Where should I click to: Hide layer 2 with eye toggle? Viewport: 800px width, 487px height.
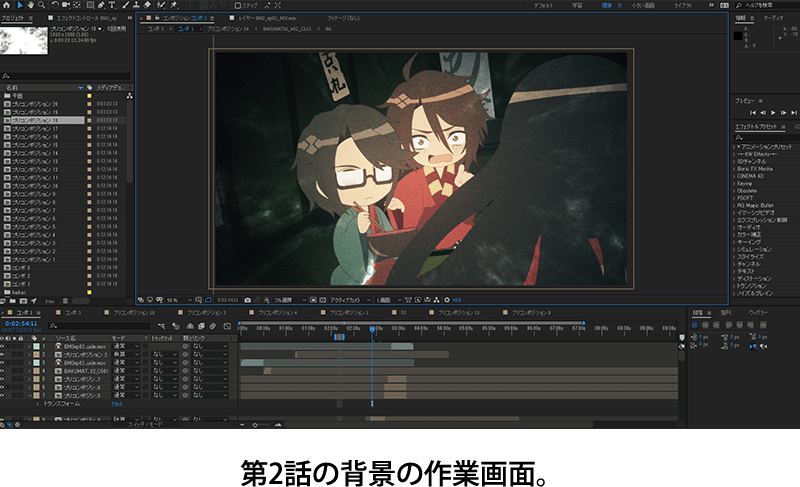click(x=2, y=354)
